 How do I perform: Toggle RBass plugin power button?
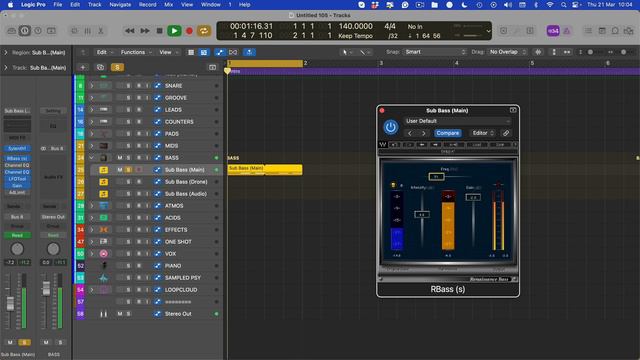point(391,127)
